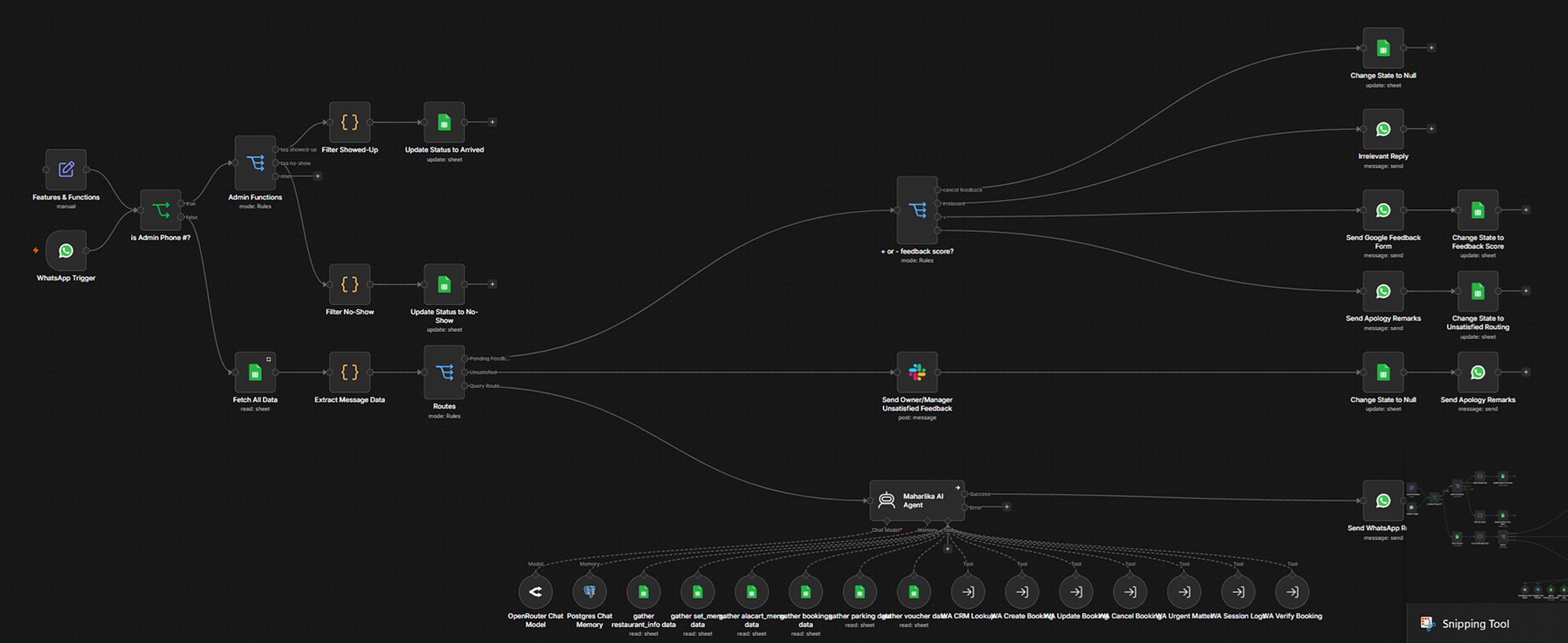The width and height of the screenshot is (1568, 643).
Task: Open the Extract Message Data code node
Action: pyautogui.click(x=349, y=372)
